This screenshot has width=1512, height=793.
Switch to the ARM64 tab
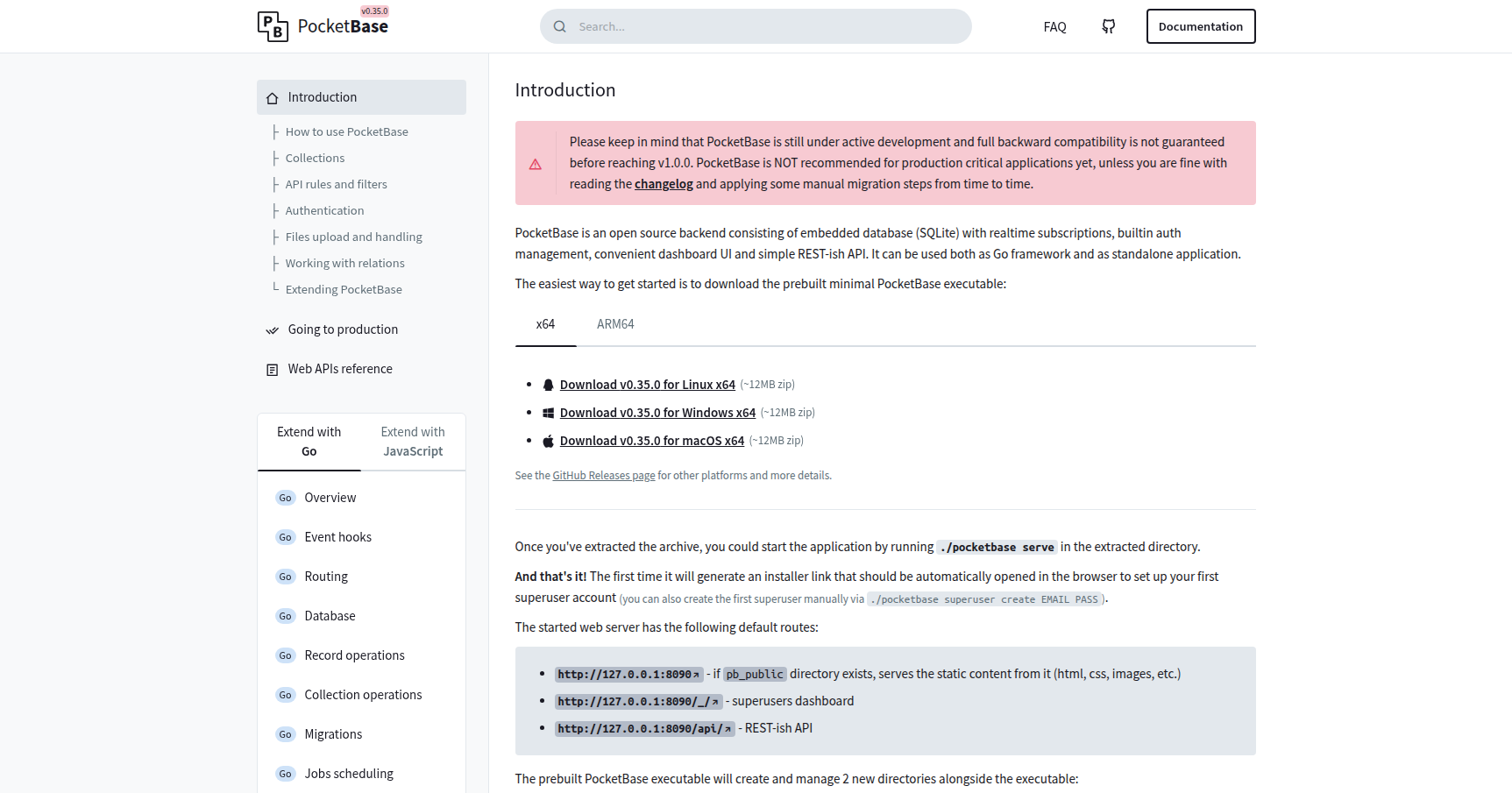pos(615,324)
